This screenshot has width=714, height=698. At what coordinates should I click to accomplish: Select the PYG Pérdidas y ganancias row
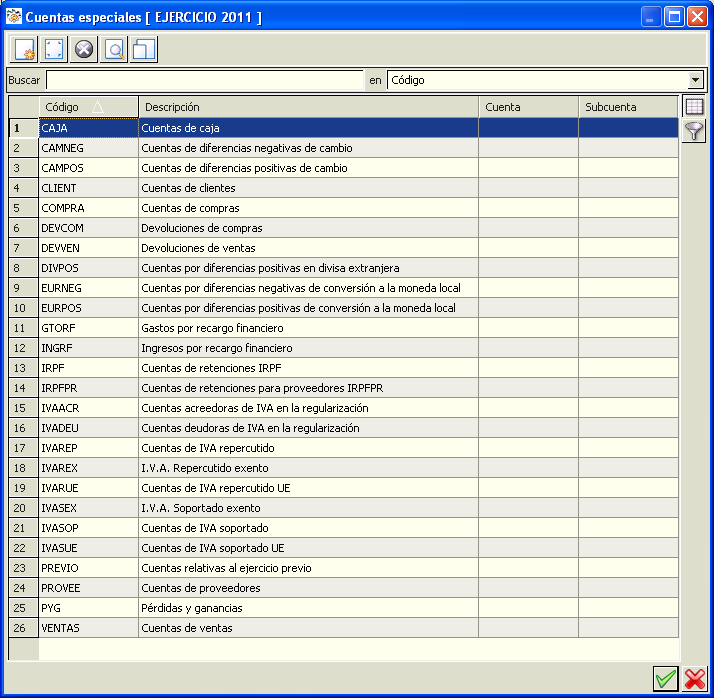pyautogui.click(x=344, y=608)
